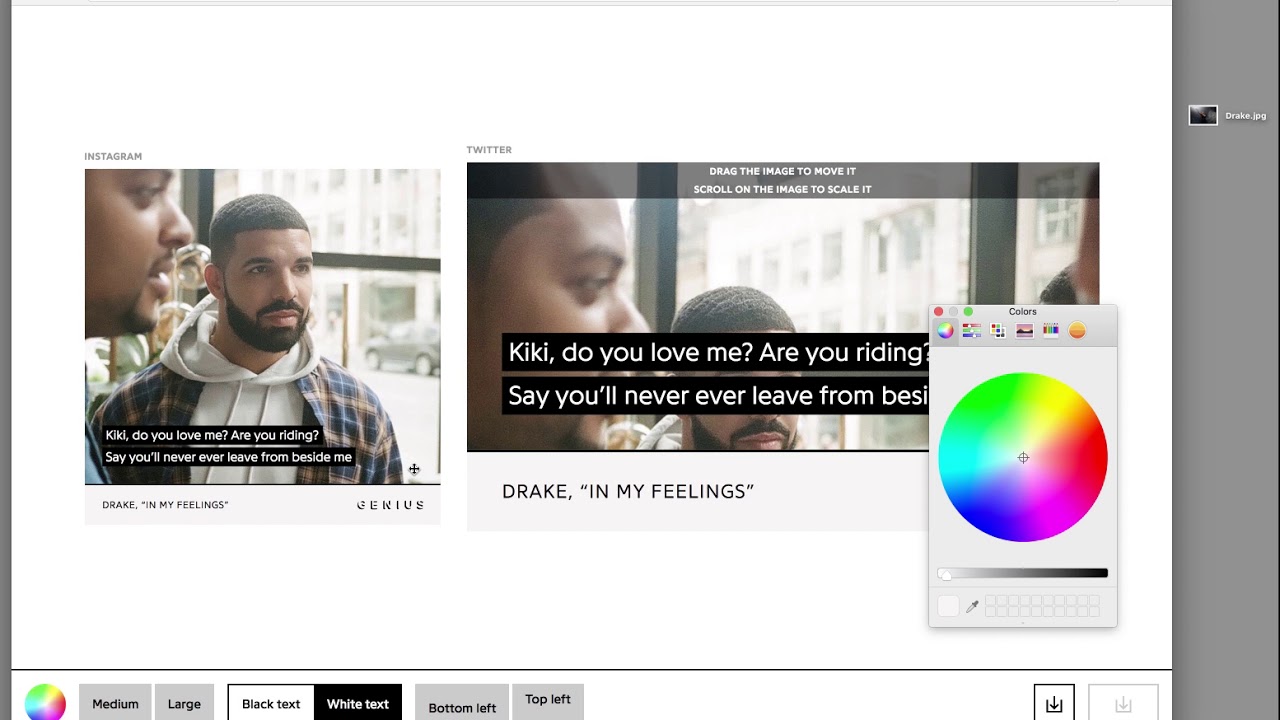This screenshot has width=1280, height=720.
Task: Set text size to Large
Action: click(x=184, y=703)
